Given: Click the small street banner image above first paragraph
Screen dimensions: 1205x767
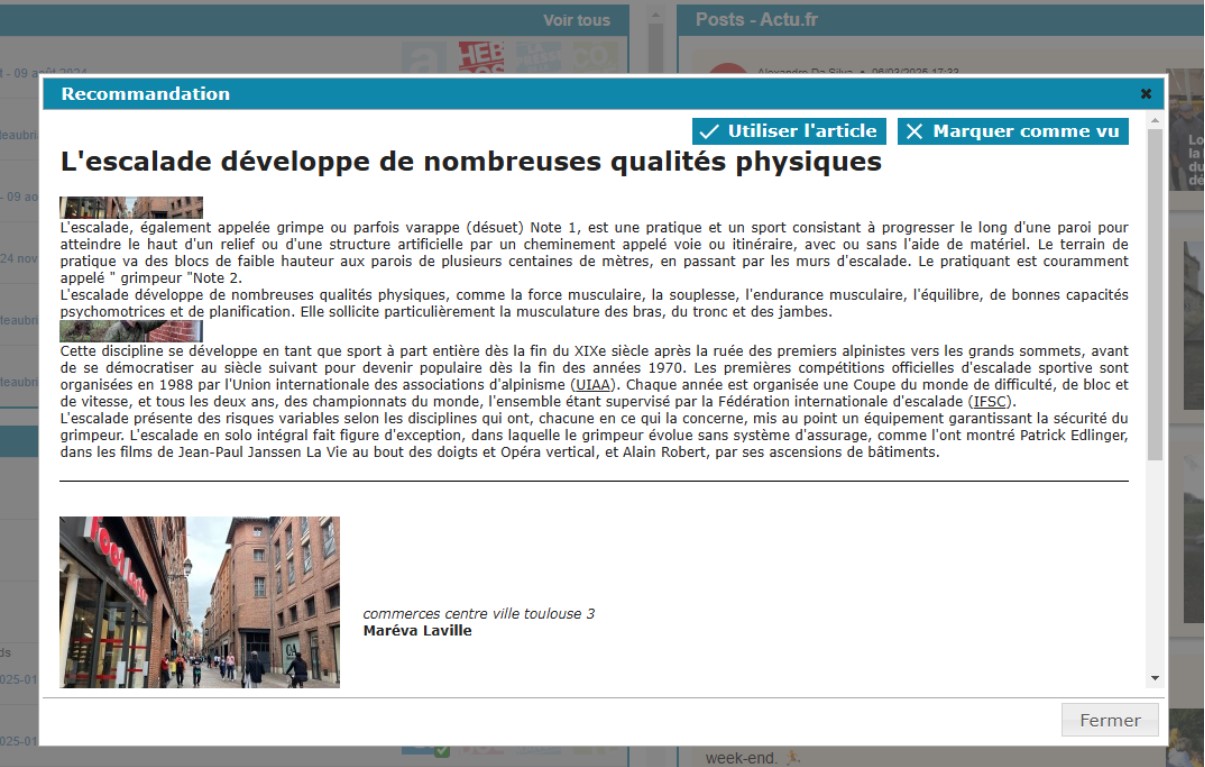Looking at the screenshot, I should point(131,207).
